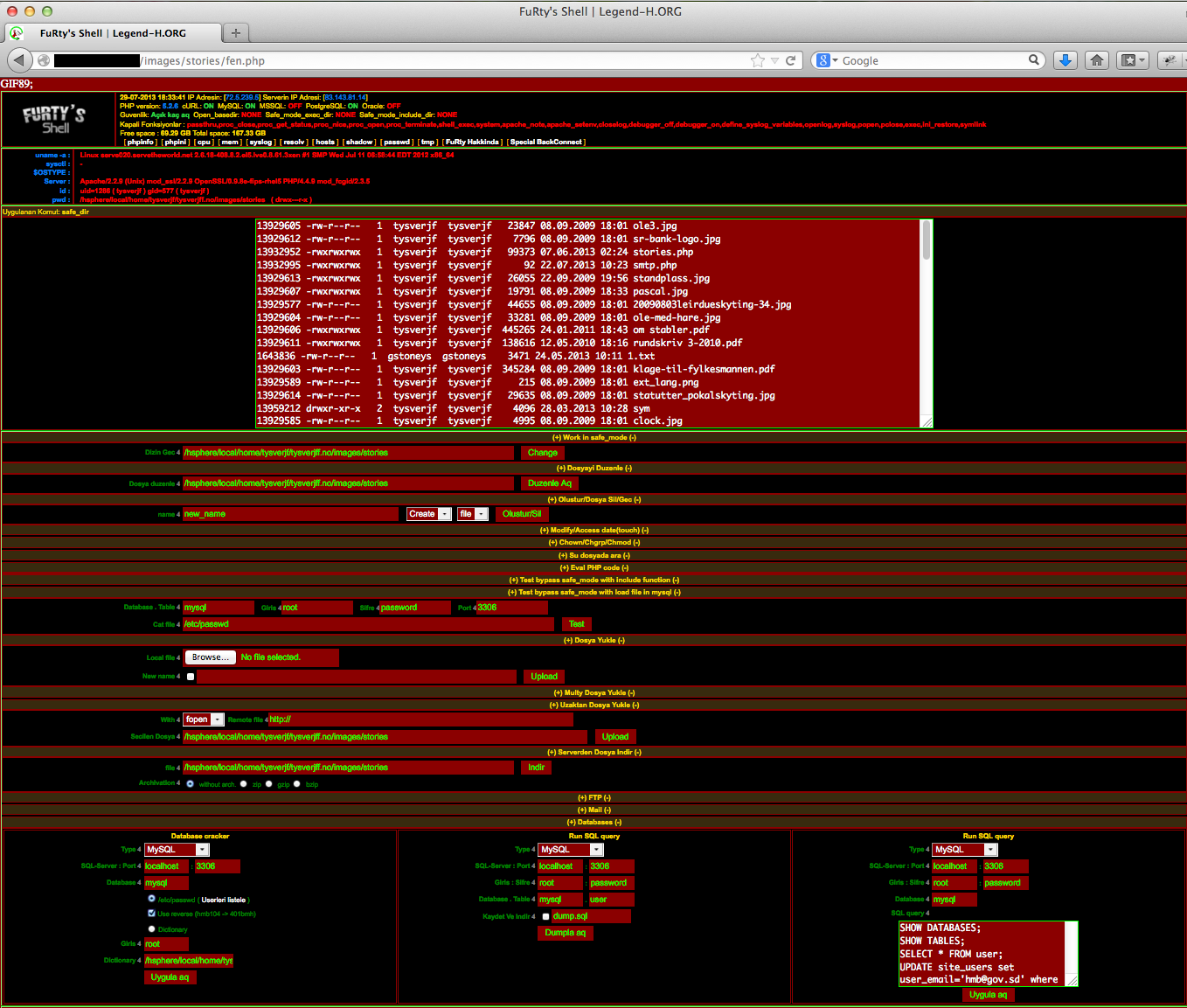The height and width of the screenshot is (1008, 1187).
Task: Open the shadow header link
Action: click(x=358, y=142)
